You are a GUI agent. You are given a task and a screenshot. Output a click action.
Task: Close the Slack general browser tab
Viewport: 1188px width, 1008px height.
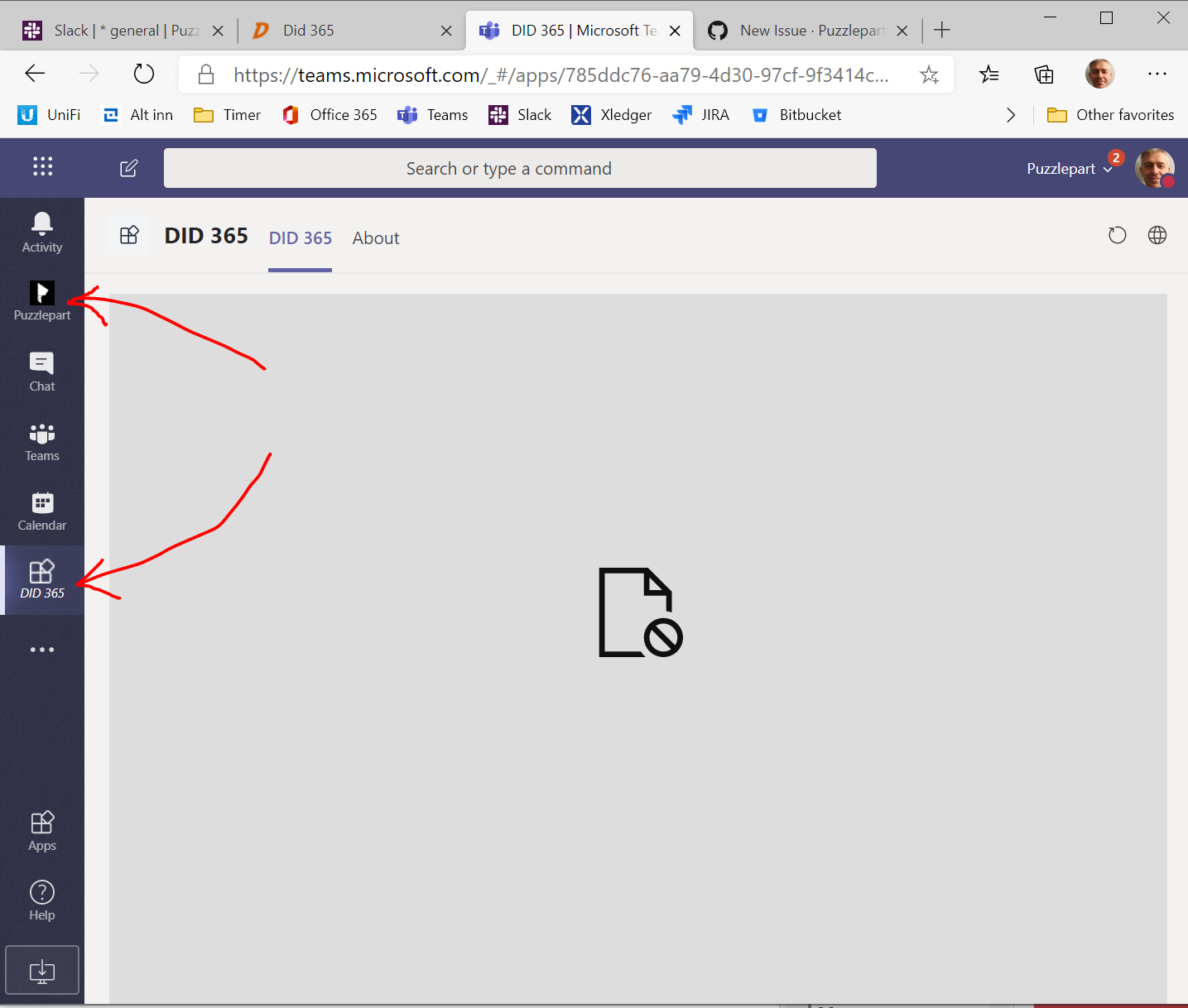(218, 31)
